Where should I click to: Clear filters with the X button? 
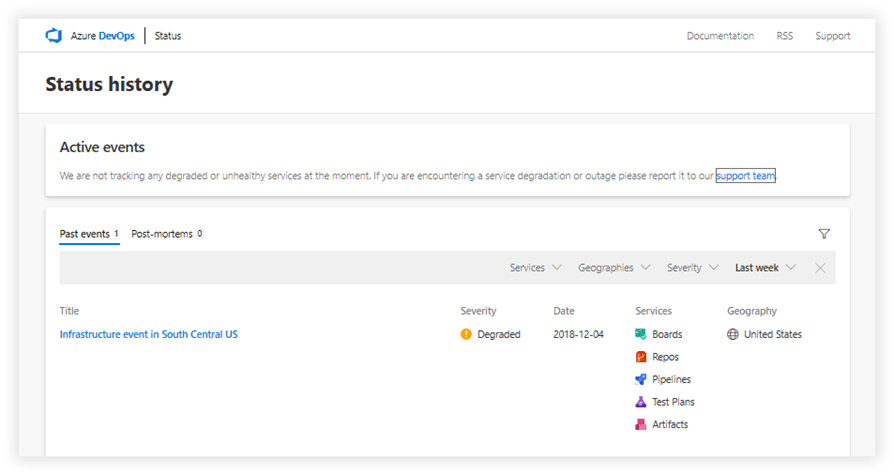pyautogui.click(x=820, y=268)
